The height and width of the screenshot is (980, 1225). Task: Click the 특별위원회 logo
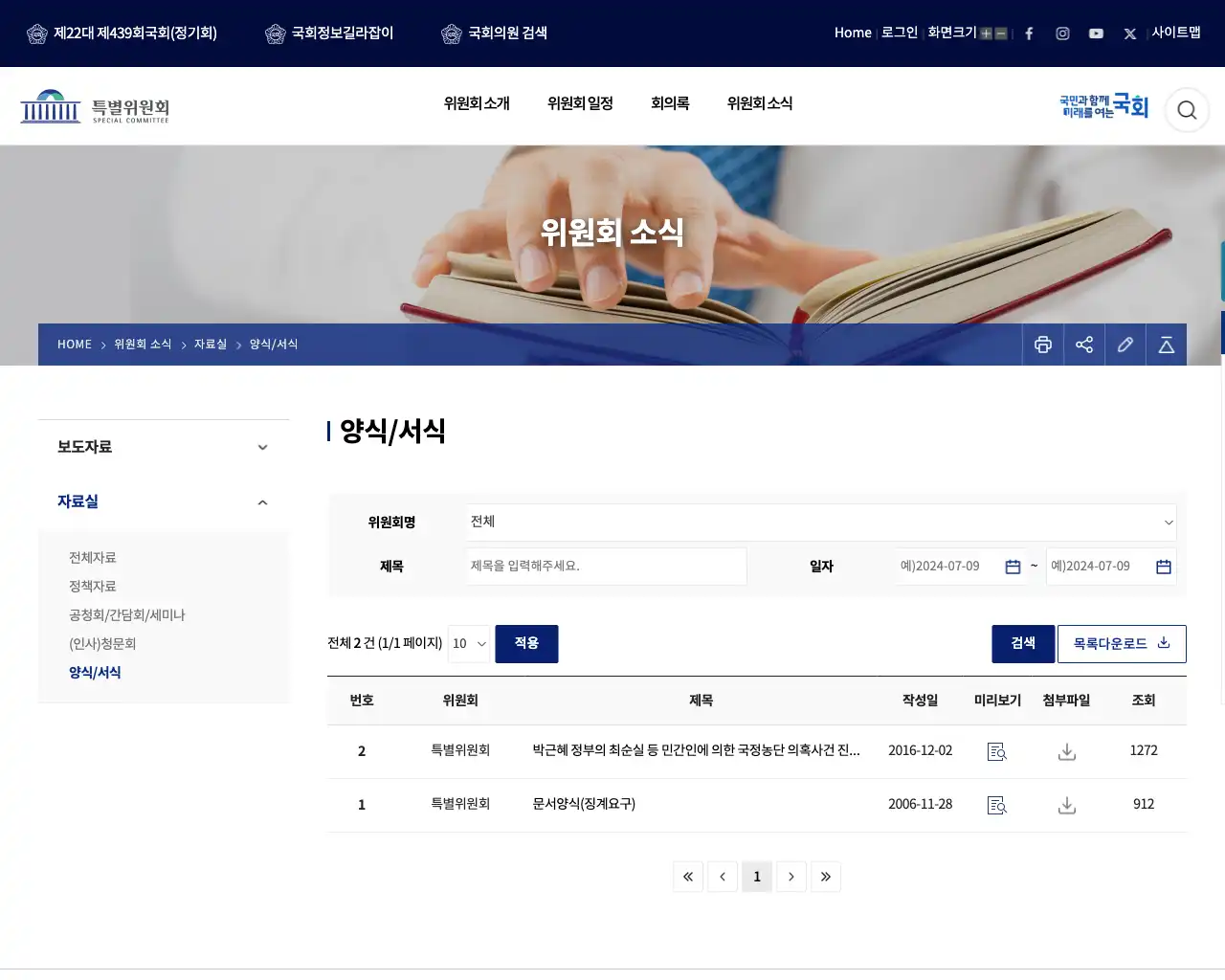tap(95, 107)
